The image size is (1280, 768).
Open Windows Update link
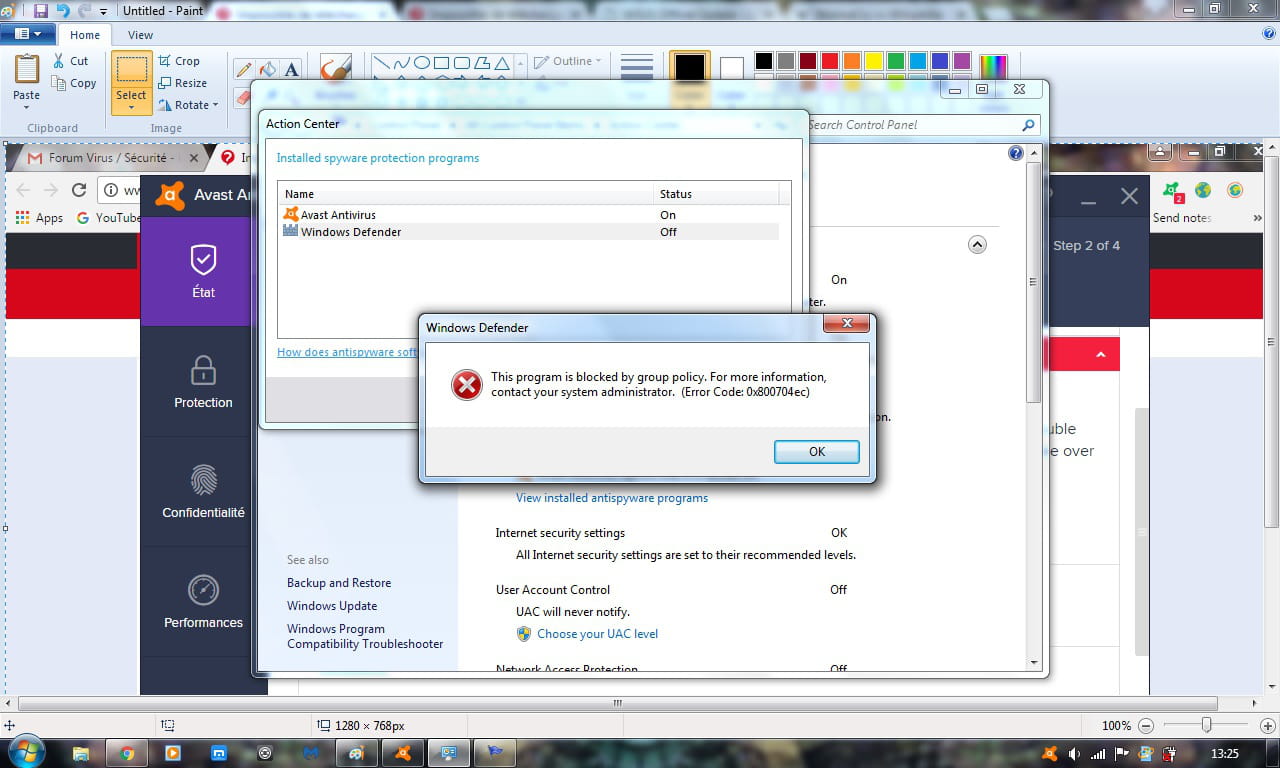(x=332, y=606)
